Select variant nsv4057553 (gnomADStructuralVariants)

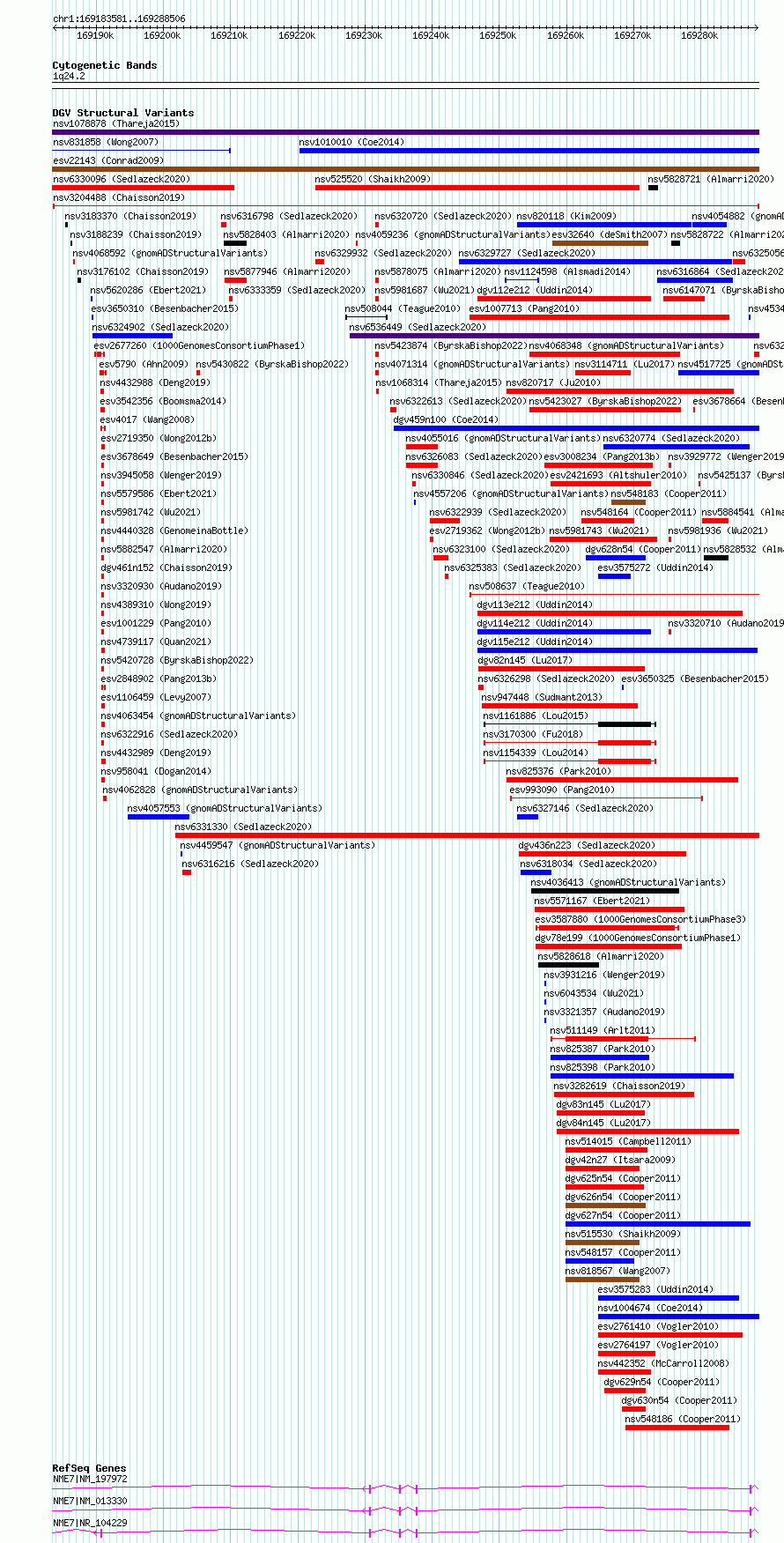tap(225, 808)
